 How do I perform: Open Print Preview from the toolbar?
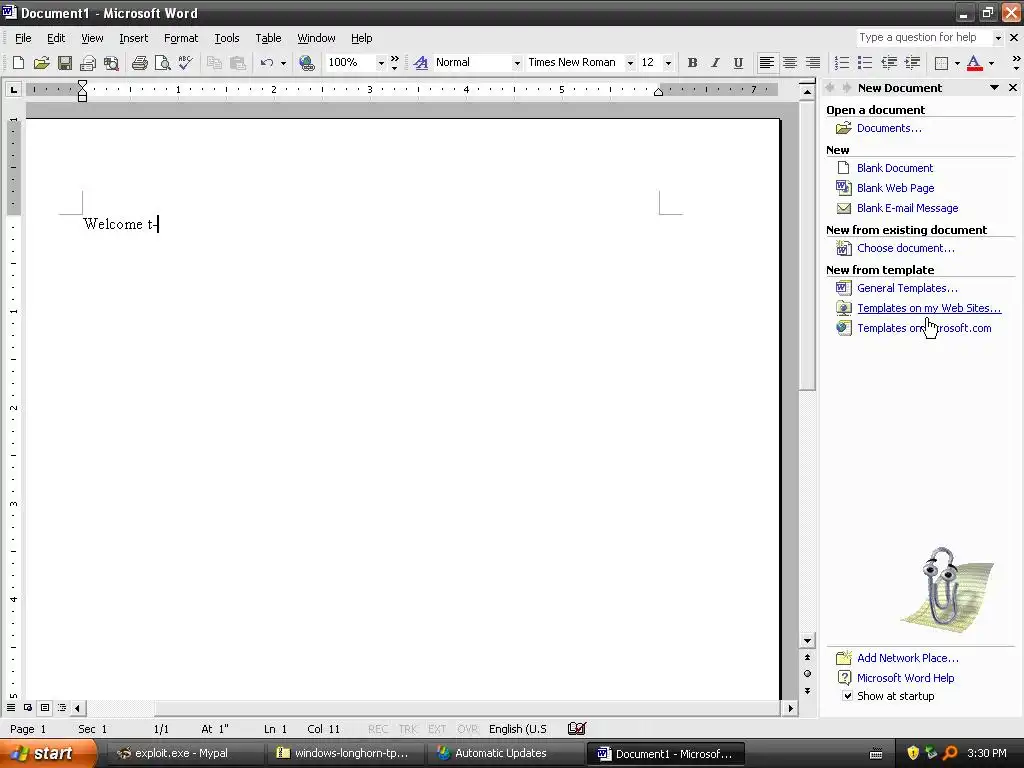point(162,63)
